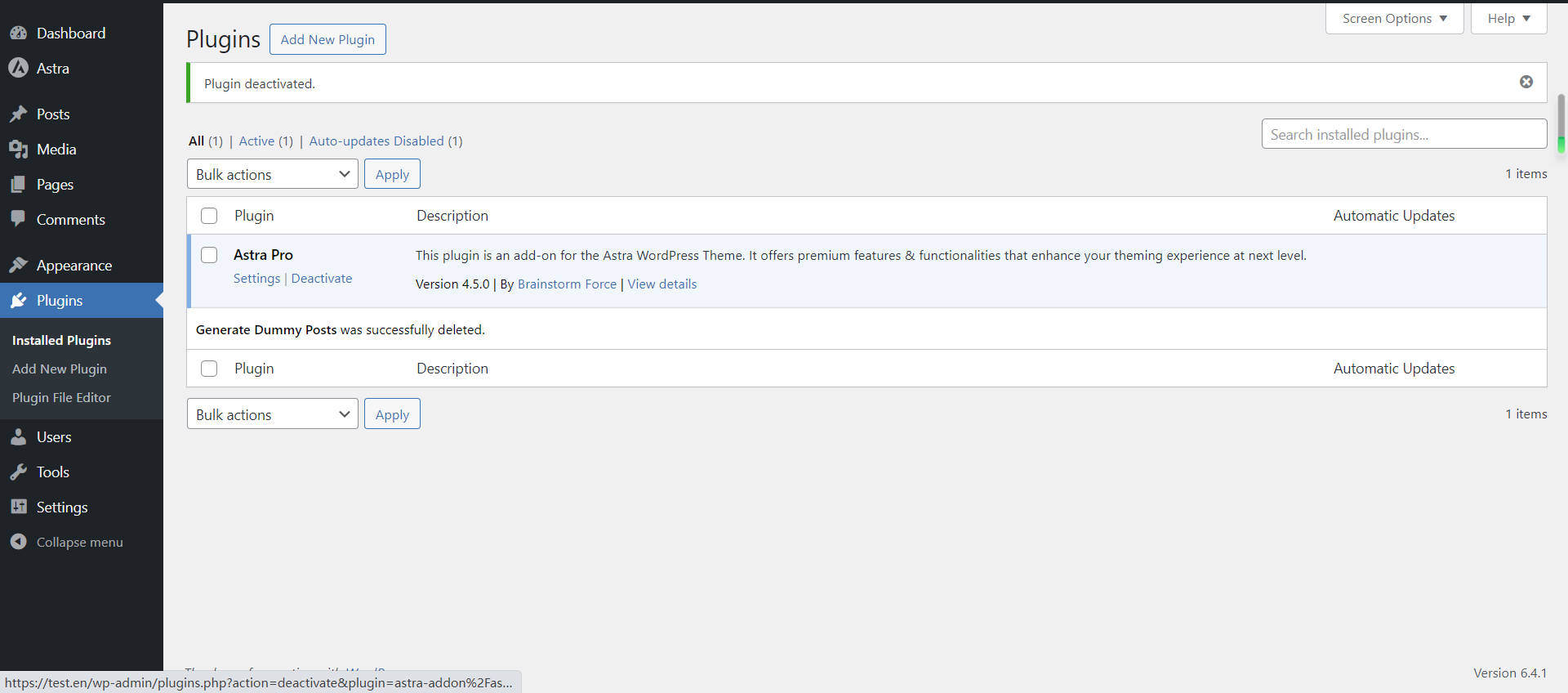Screen dimensions: 1568x693
Task: Click the Dashboard gauge icon in sidebar
Action: click(x=18, y=34)
